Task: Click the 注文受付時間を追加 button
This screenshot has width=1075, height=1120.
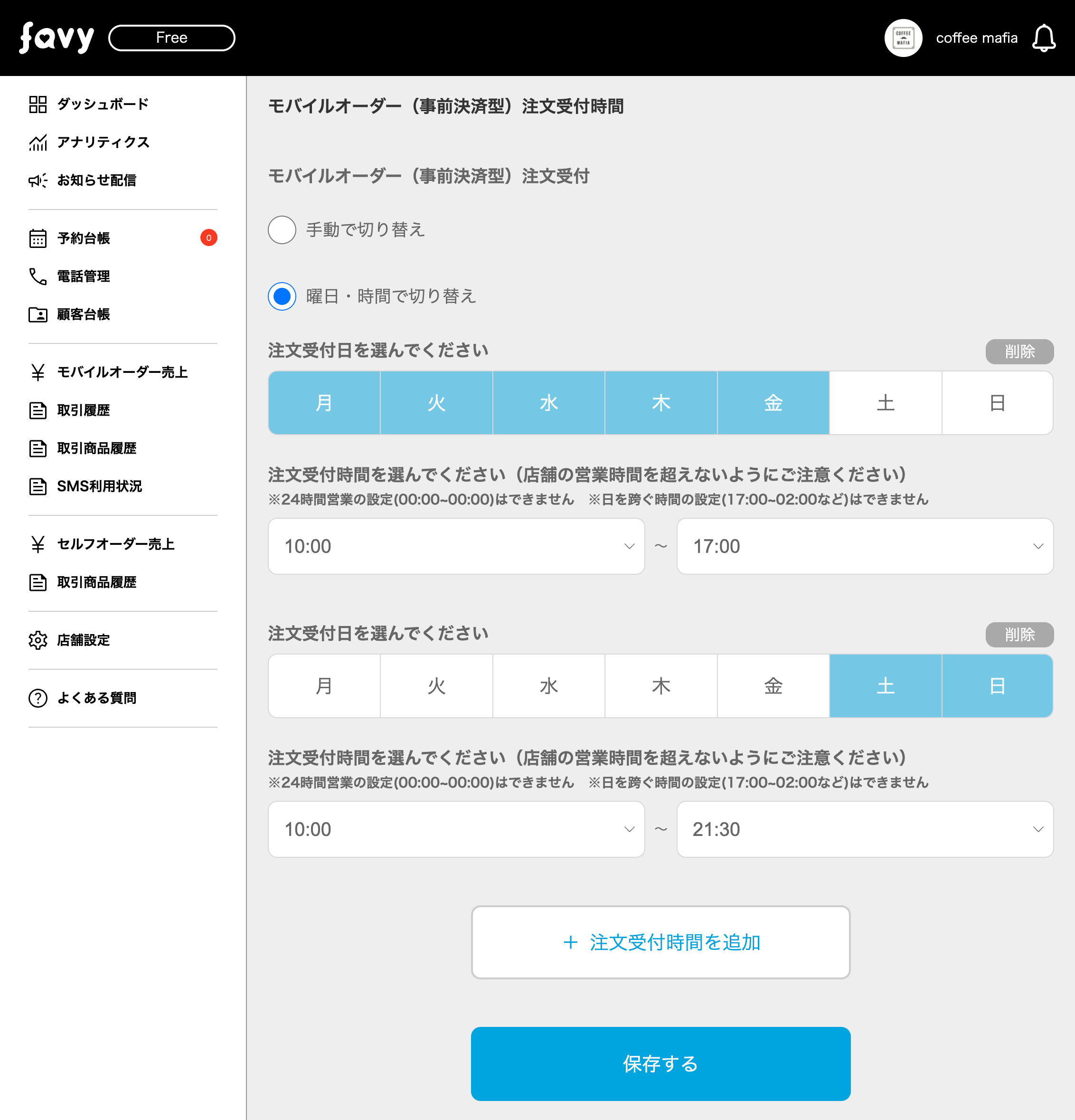Action: pos(660,942)
